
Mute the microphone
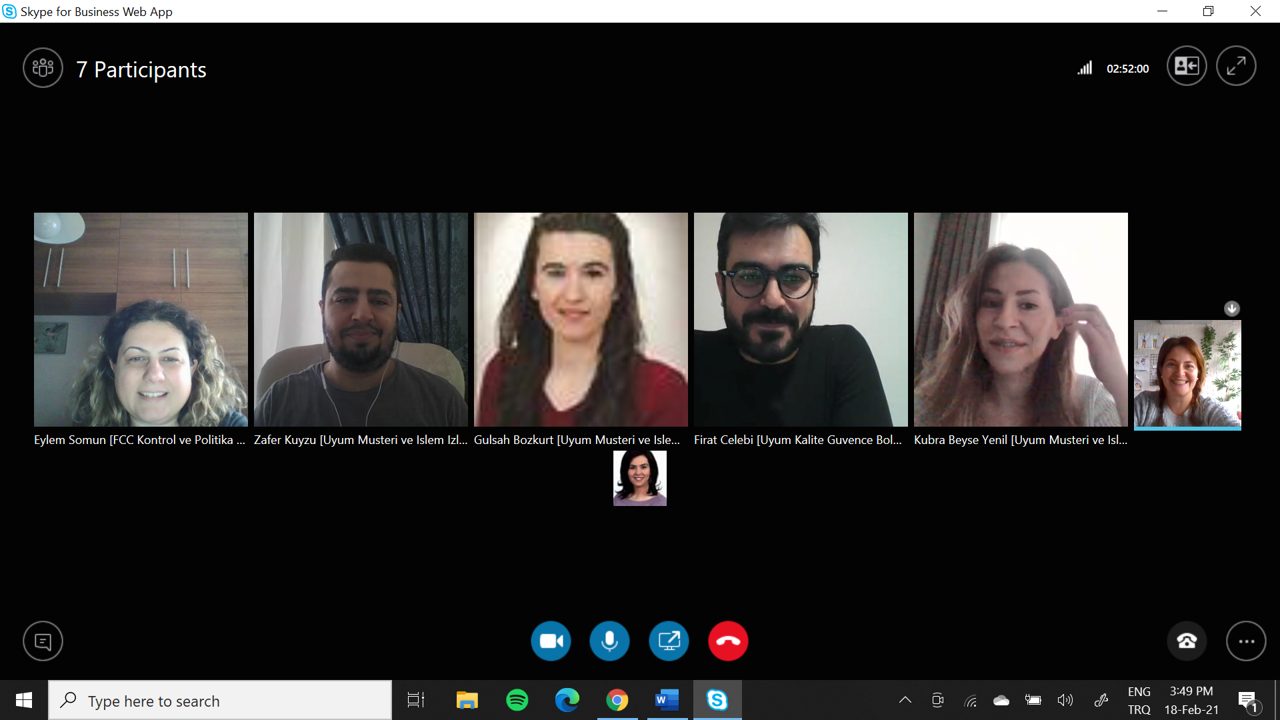point(609,641)
